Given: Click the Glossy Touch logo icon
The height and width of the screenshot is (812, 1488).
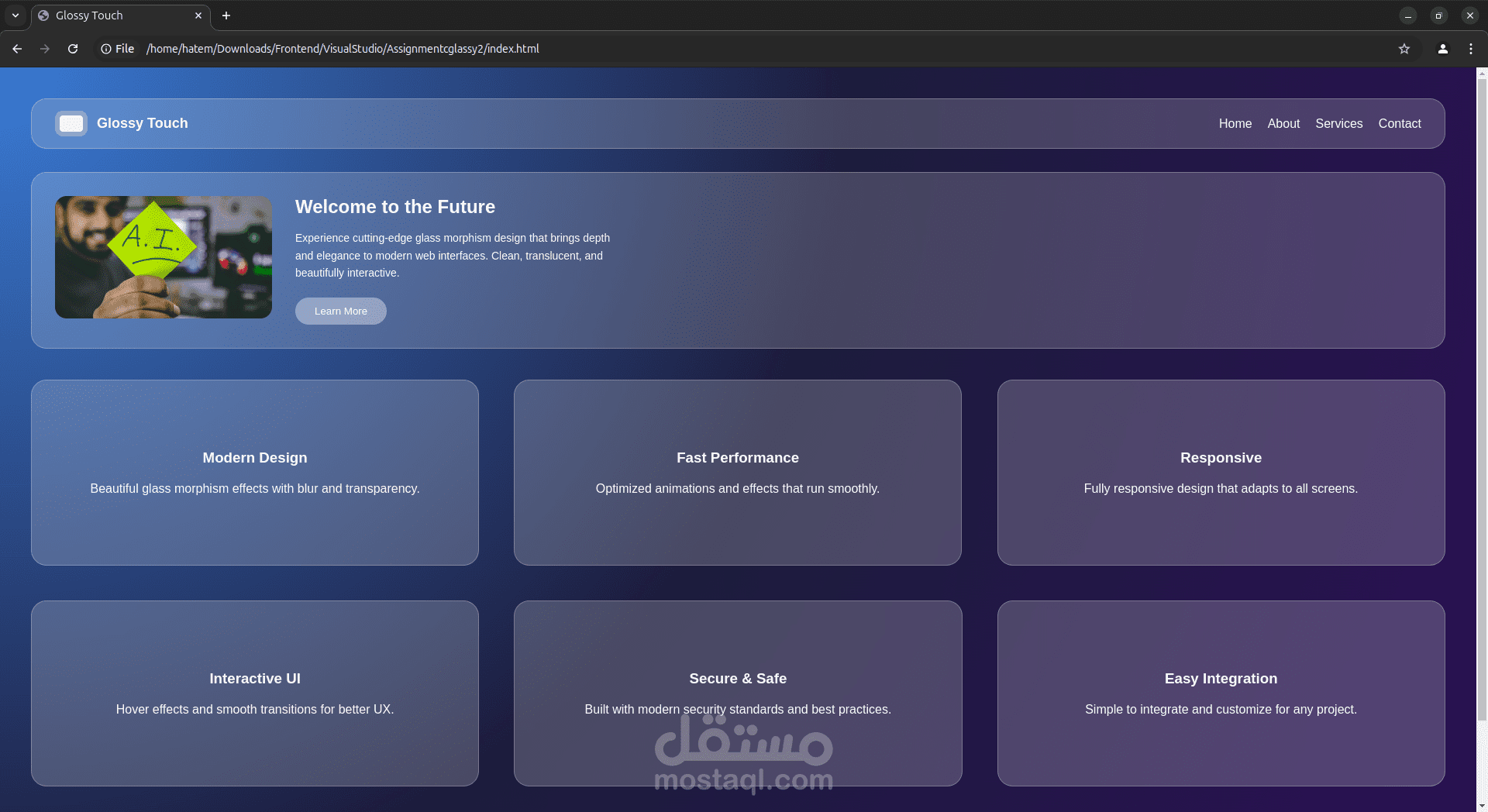Looking at the screenshot, I should 71,123.
